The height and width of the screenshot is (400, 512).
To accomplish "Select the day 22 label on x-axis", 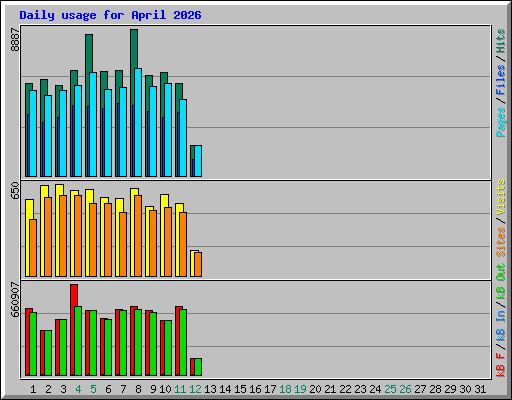I will (x=345, y=389).
